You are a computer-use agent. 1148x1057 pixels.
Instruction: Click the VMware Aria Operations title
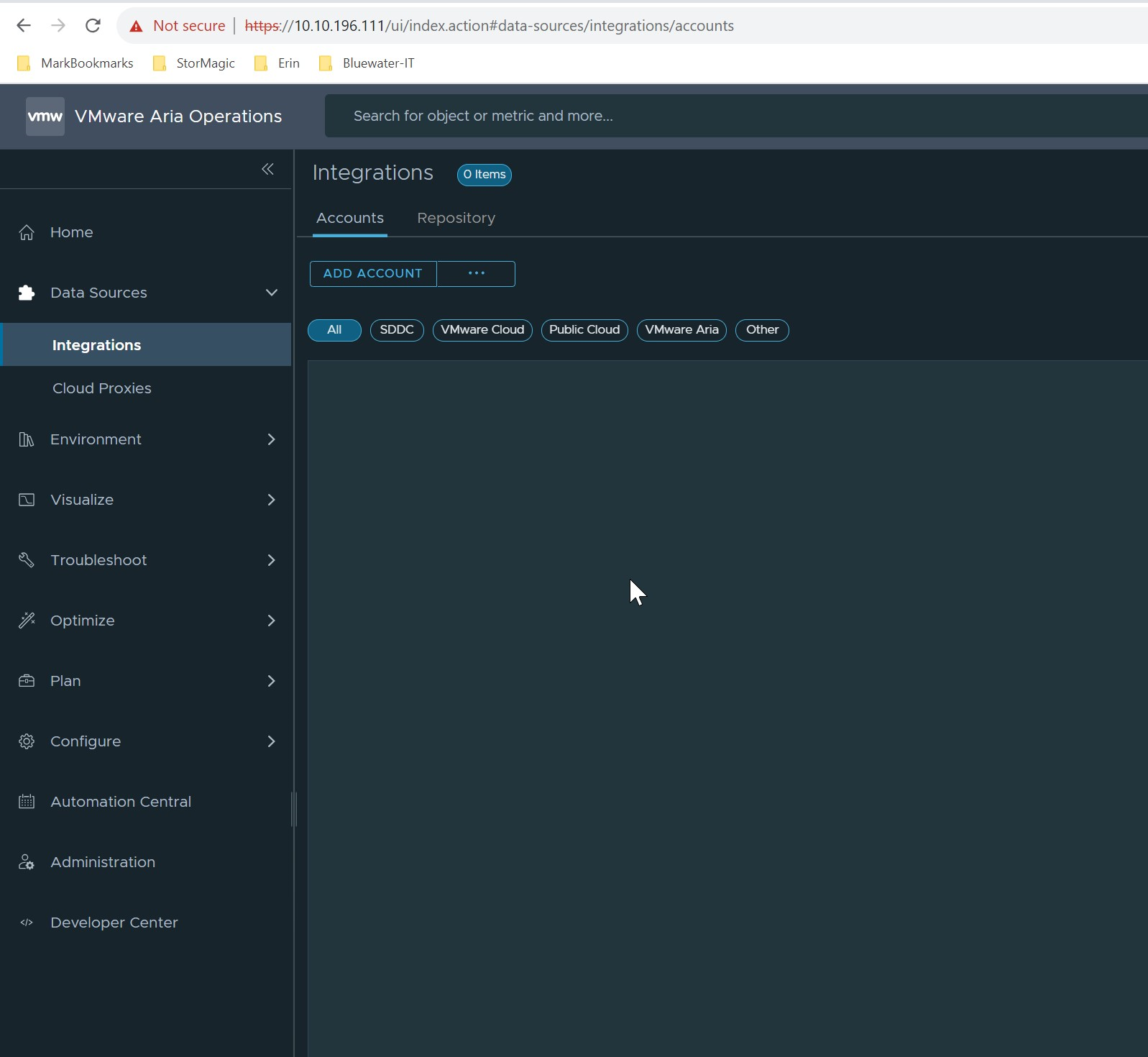tap(178, 116)
